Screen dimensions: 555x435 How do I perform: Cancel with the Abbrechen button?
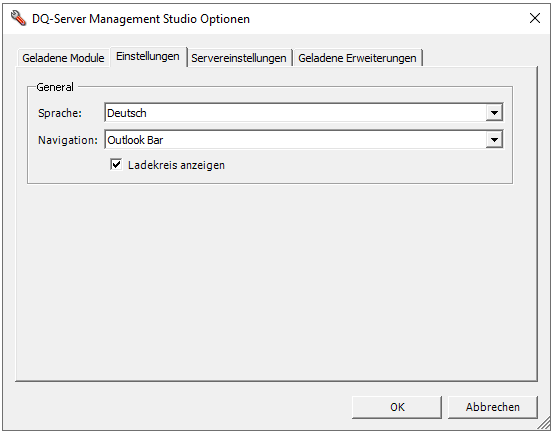(493, 407)
